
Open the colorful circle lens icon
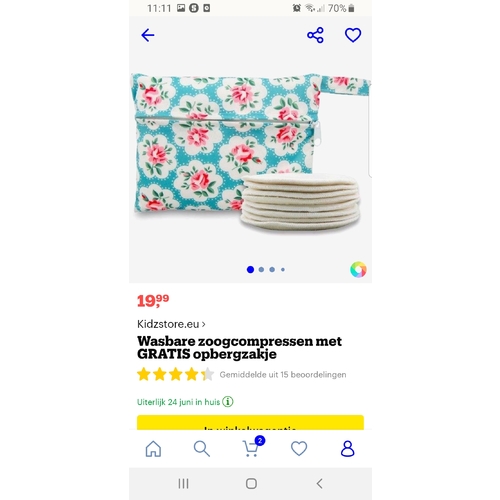pyautogui.click(x=358, y=269)
